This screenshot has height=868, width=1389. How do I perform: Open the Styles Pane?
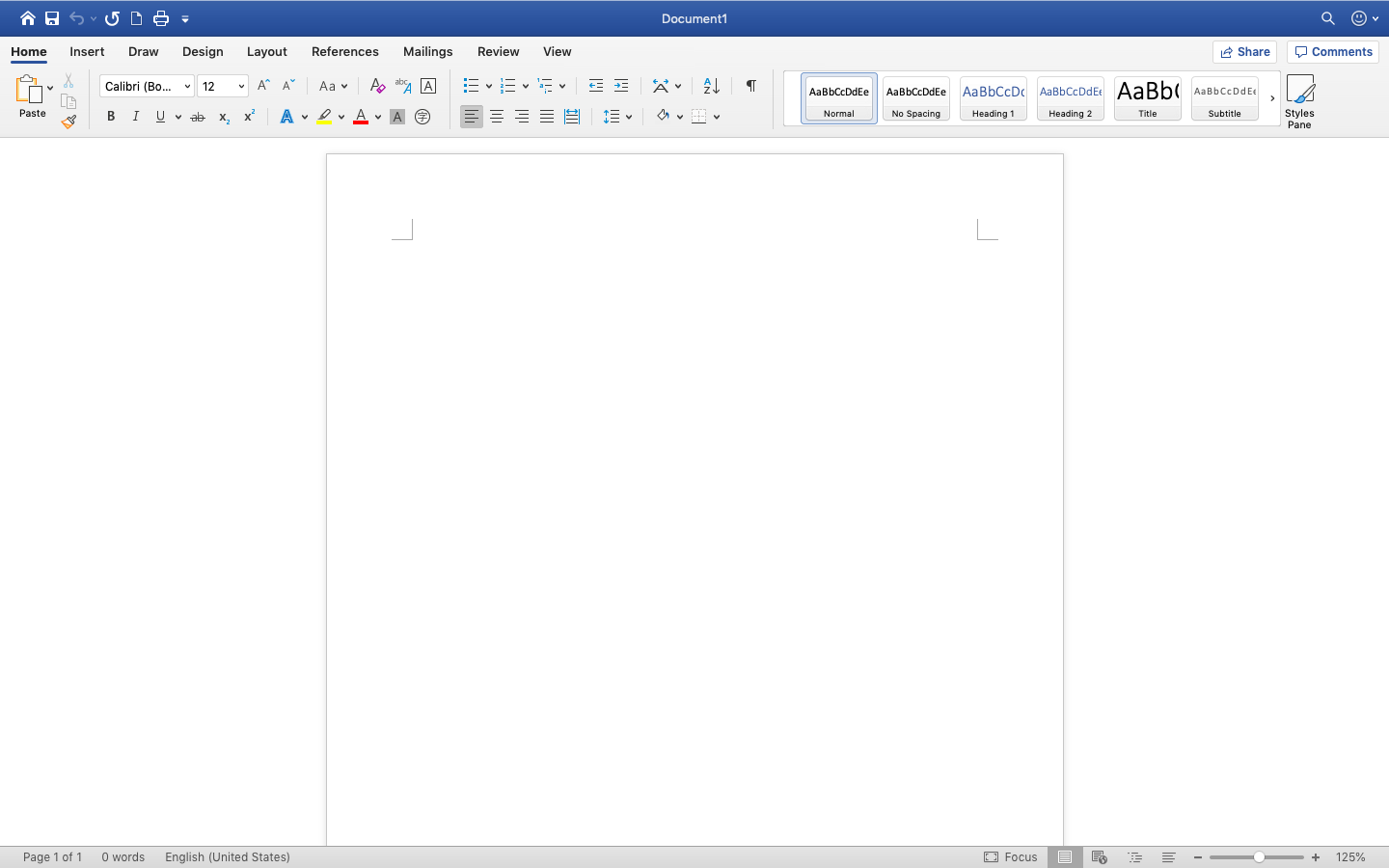pyautogui.click(x=1300, y=100)
